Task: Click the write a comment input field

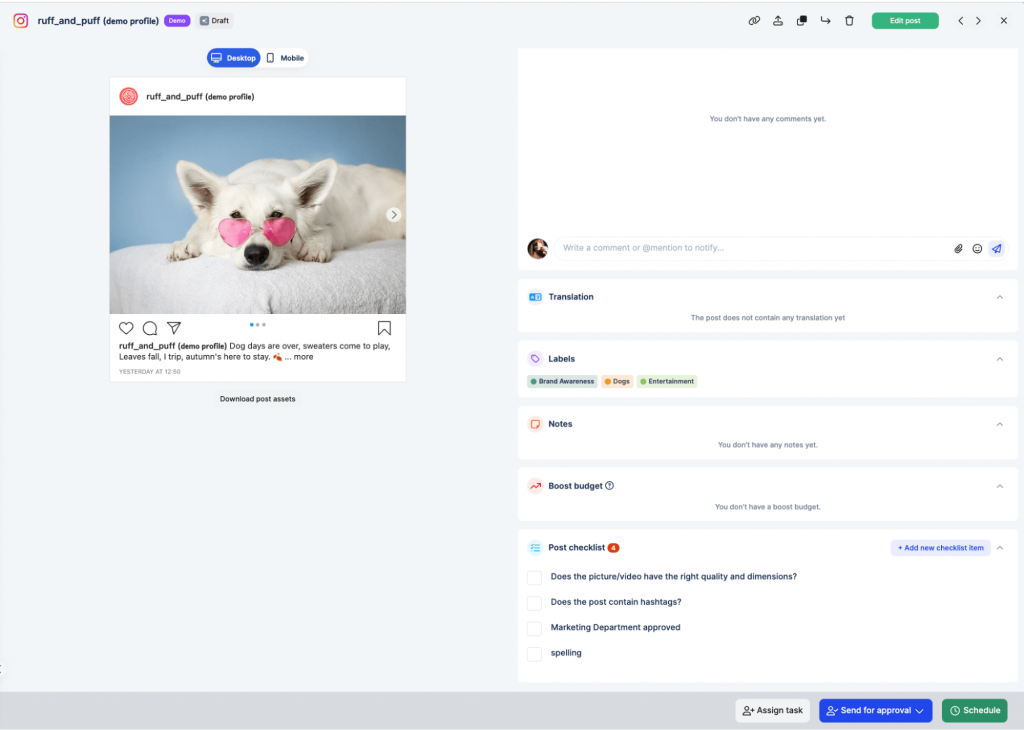Action: click(750, 248)
